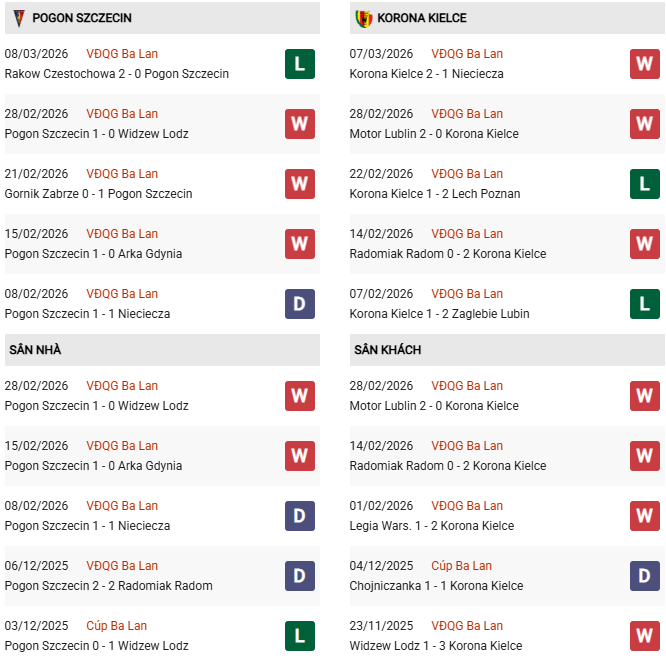Click the Korona Kielce club crest icon
Viewport: 666px width, 661px height.
point(363,18)
